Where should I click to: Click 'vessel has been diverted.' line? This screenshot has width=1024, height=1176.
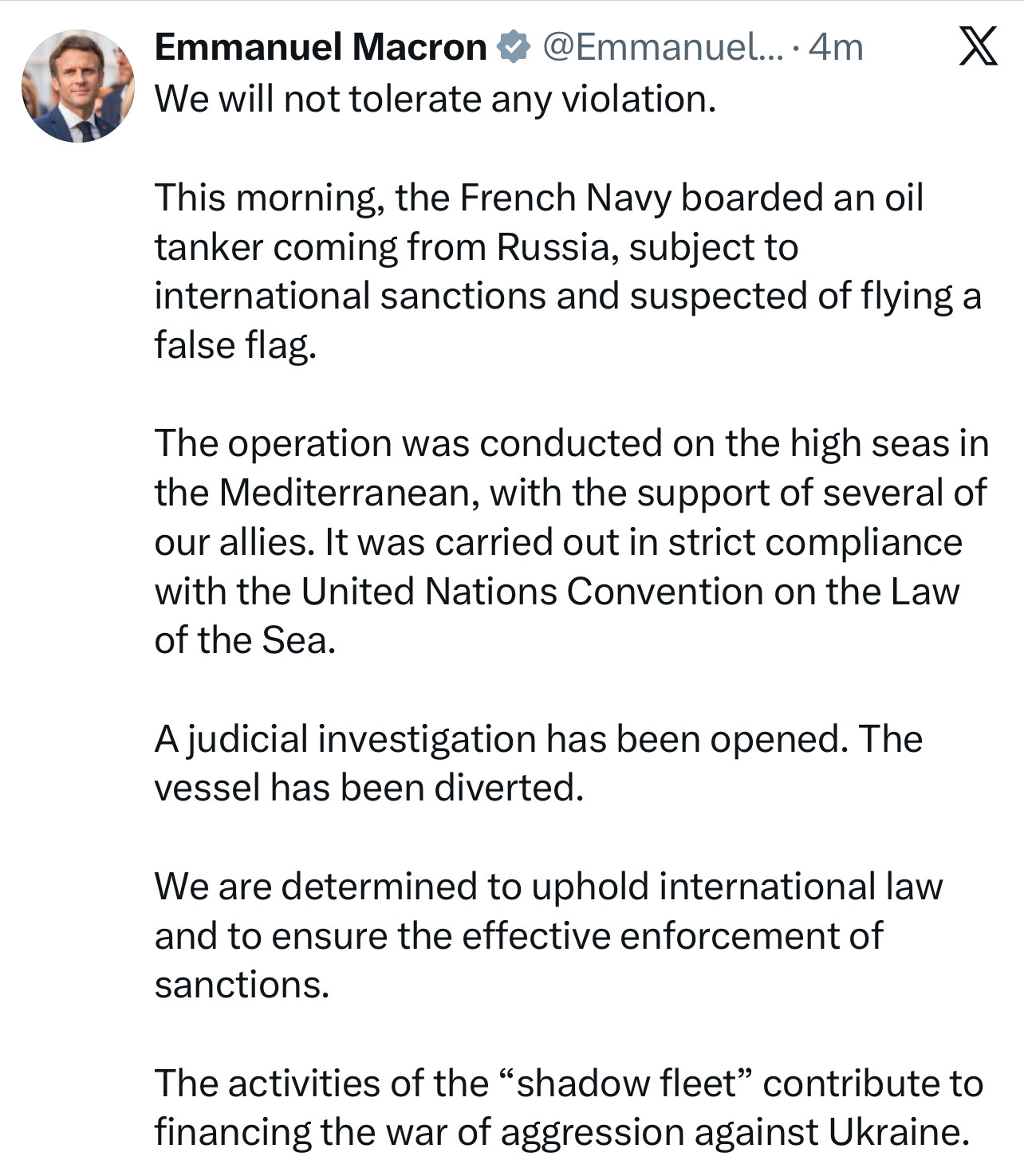click(x=368, y=788)
